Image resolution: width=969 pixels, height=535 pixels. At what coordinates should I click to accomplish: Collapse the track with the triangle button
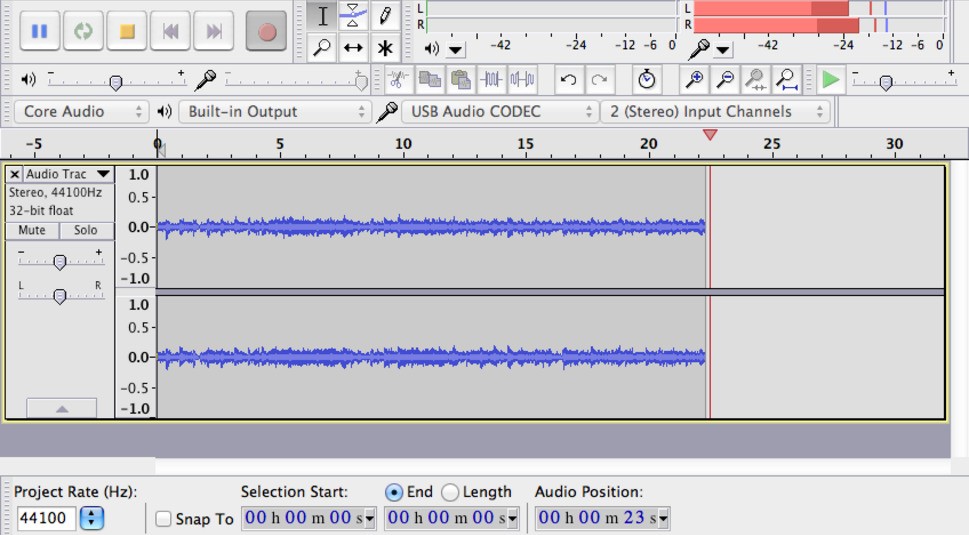click(61, 408)
